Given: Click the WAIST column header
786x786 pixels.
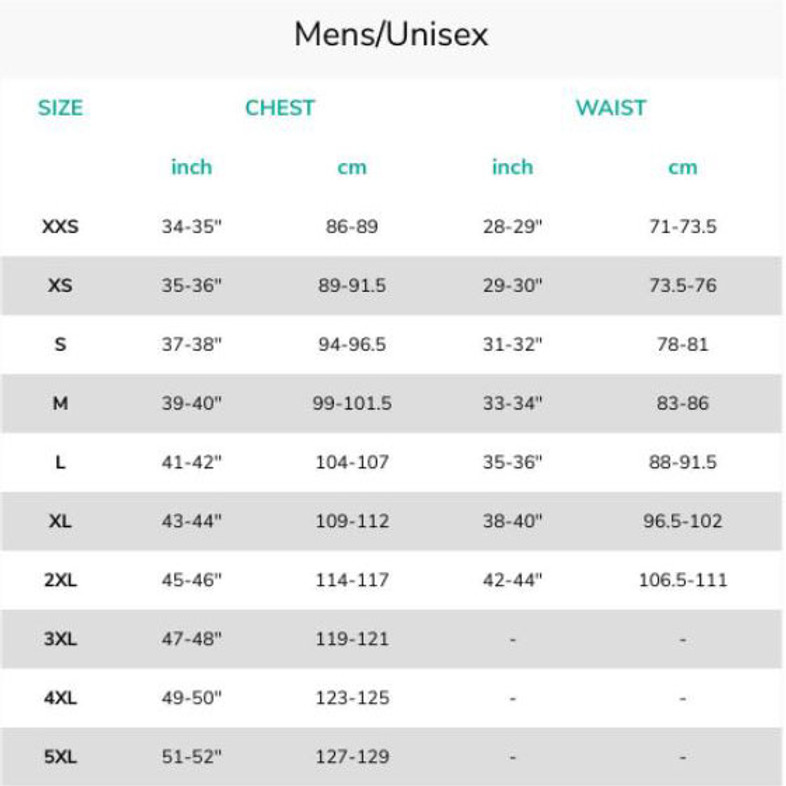Looking at the screenshot, I should (x=610, y=108).
